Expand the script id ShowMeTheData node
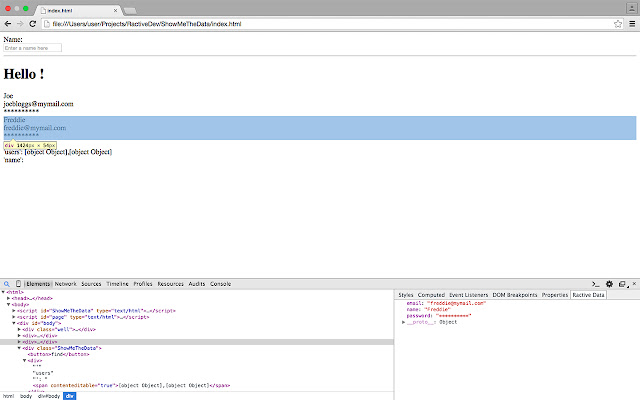This screenshot has width=640, height=400. coord(14,311)
